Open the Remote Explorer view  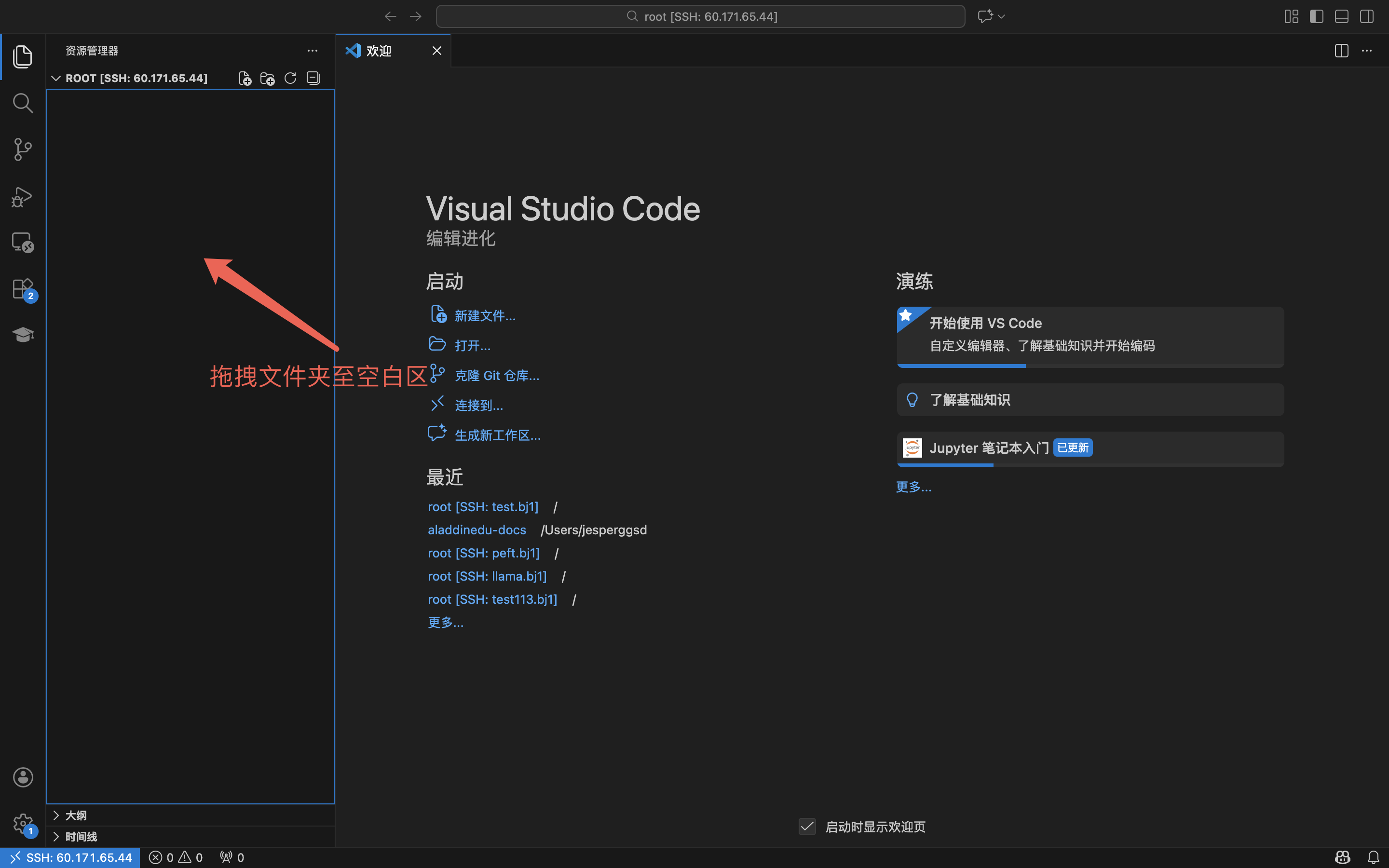pos(22,242)
